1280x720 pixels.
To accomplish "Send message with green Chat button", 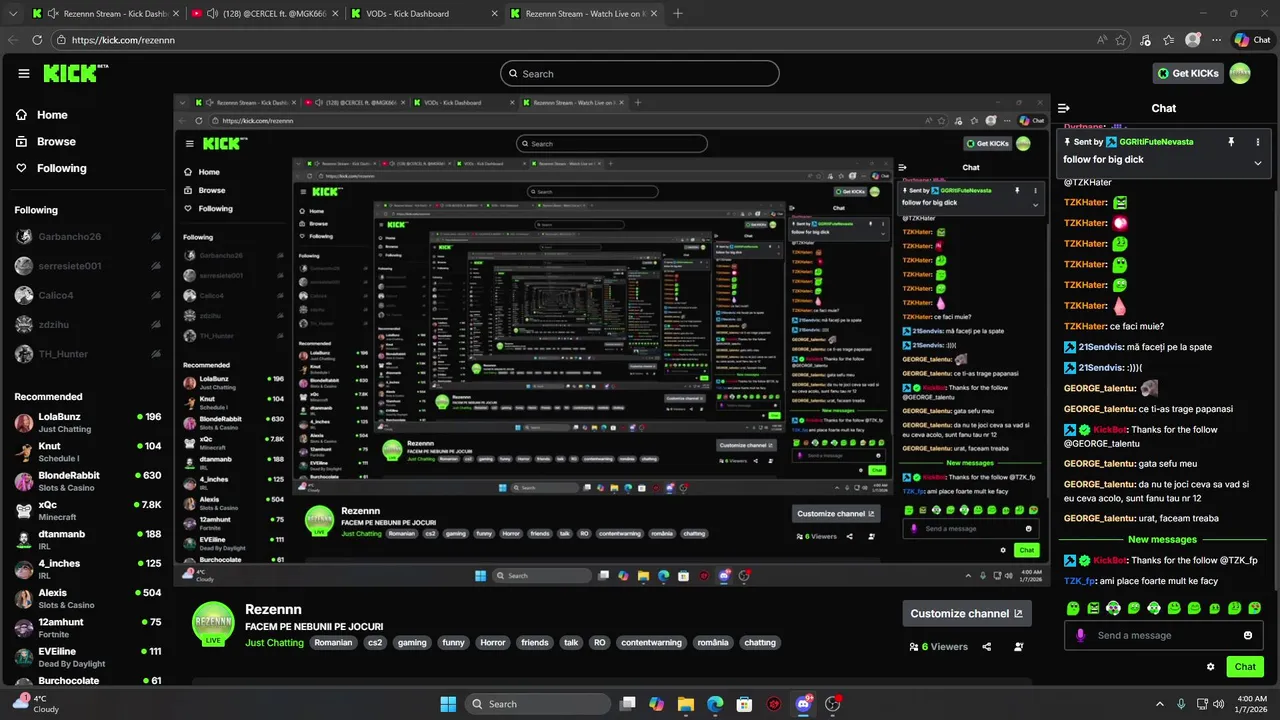I will point(1245,666).
